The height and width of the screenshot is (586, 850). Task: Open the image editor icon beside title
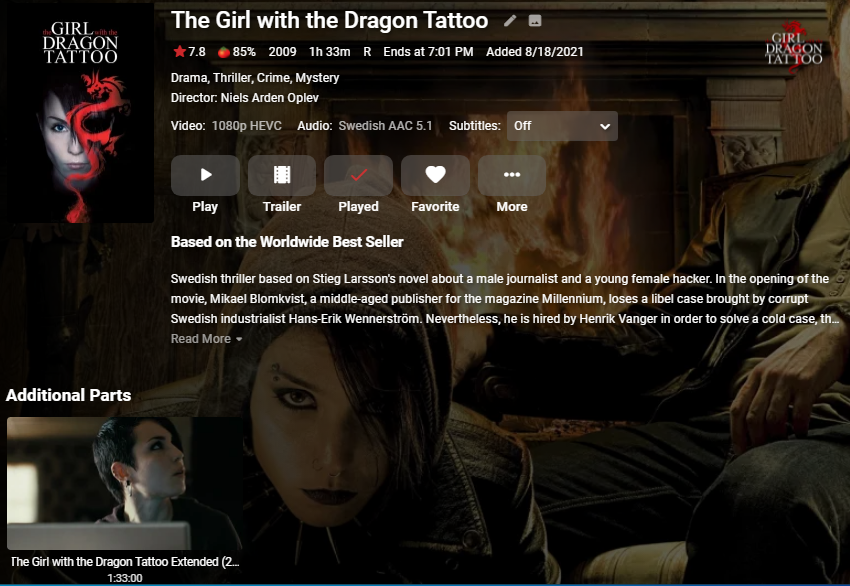click(535, 21)
